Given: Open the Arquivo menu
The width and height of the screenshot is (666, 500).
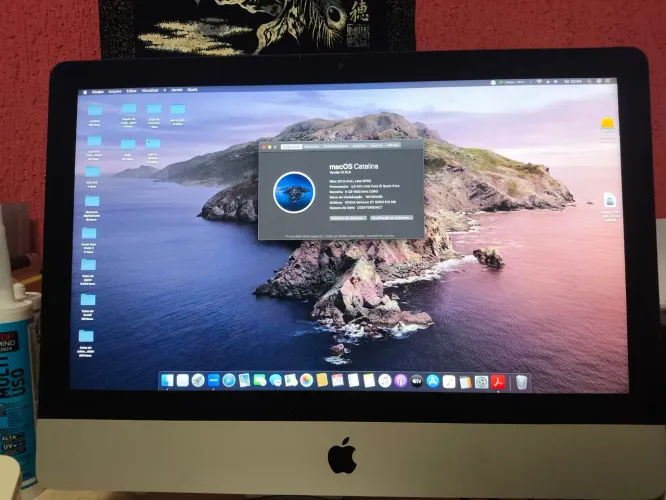Looking at the screenshot, I should click(115, 91).
